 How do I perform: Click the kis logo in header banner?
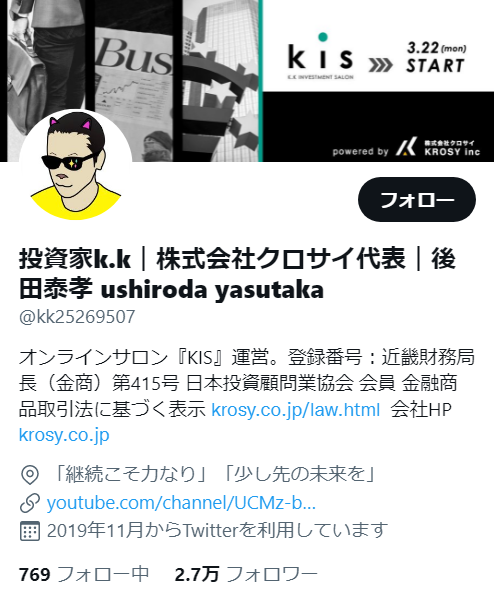pos(321,56)
